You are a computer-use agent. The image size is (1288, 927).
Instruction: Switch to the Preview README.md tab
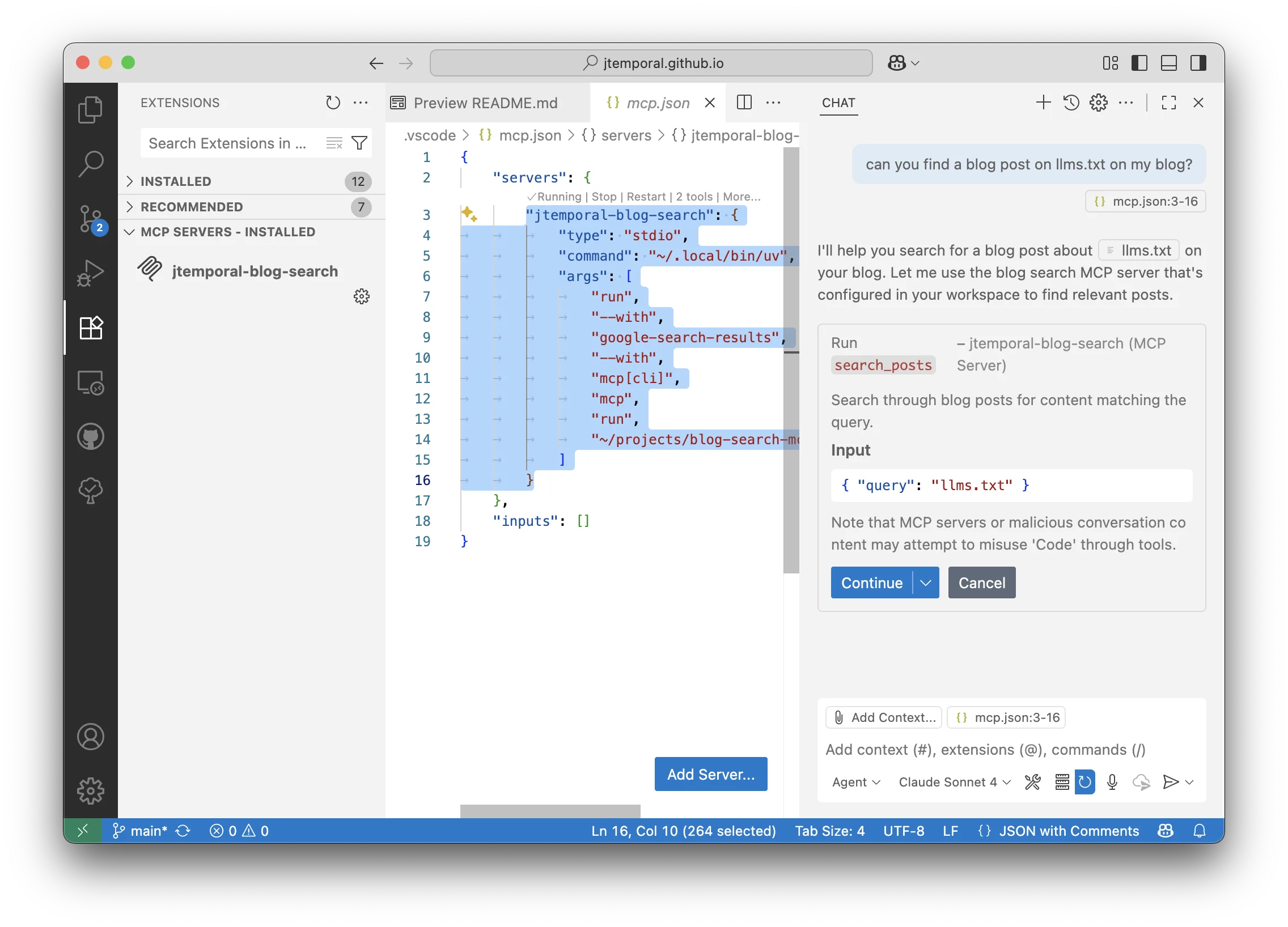point(486,103)
